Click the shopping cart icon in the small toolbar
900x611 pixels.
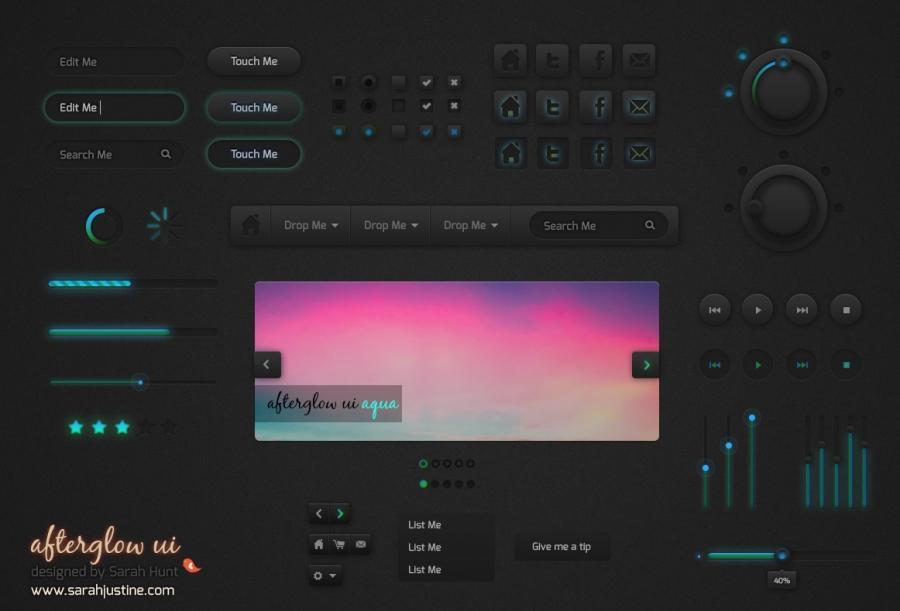point(339,545)
